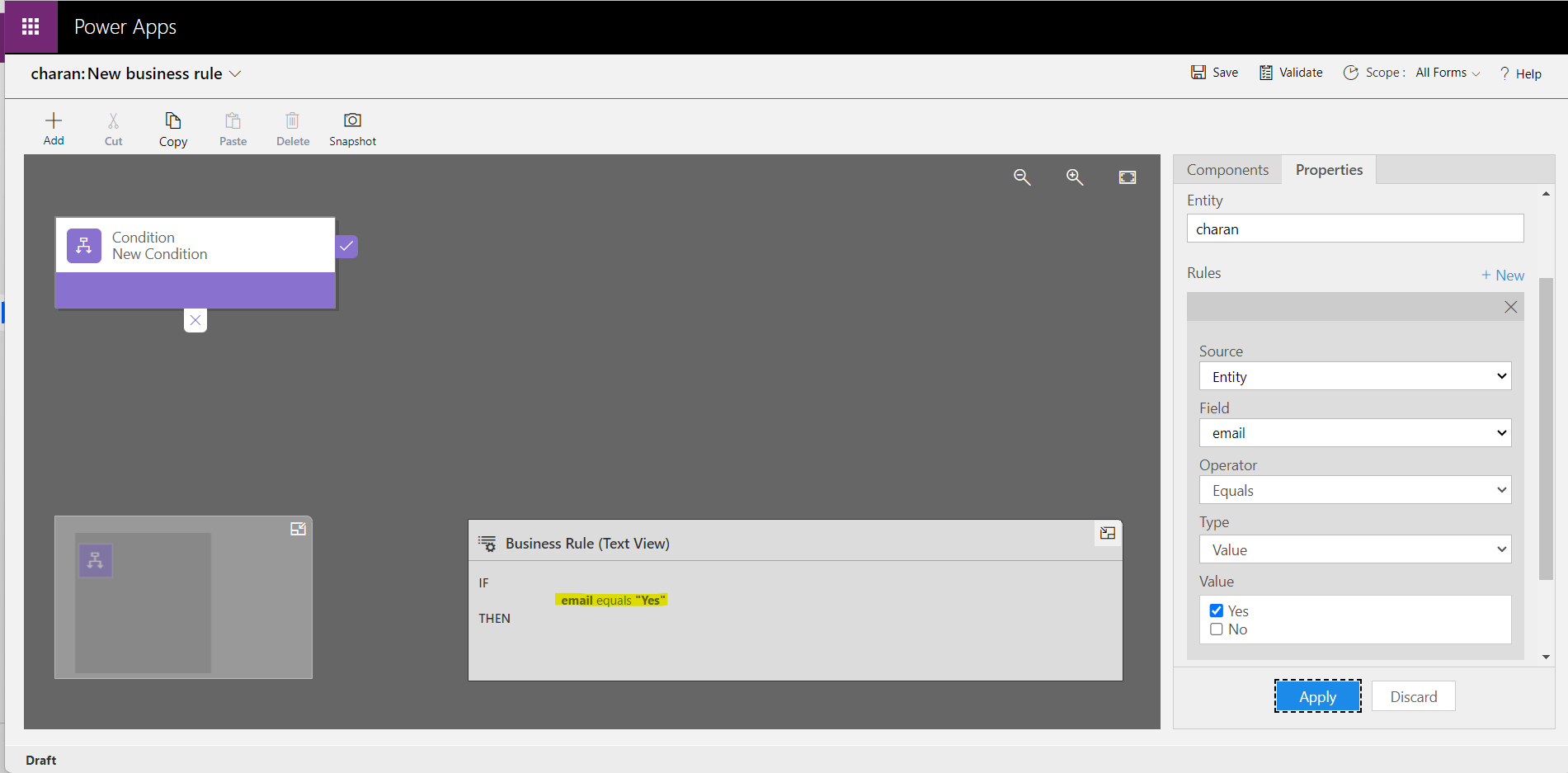Click the Scope clock-arrow icon
Screen dimensions: 1568x773
(1351, 73)
